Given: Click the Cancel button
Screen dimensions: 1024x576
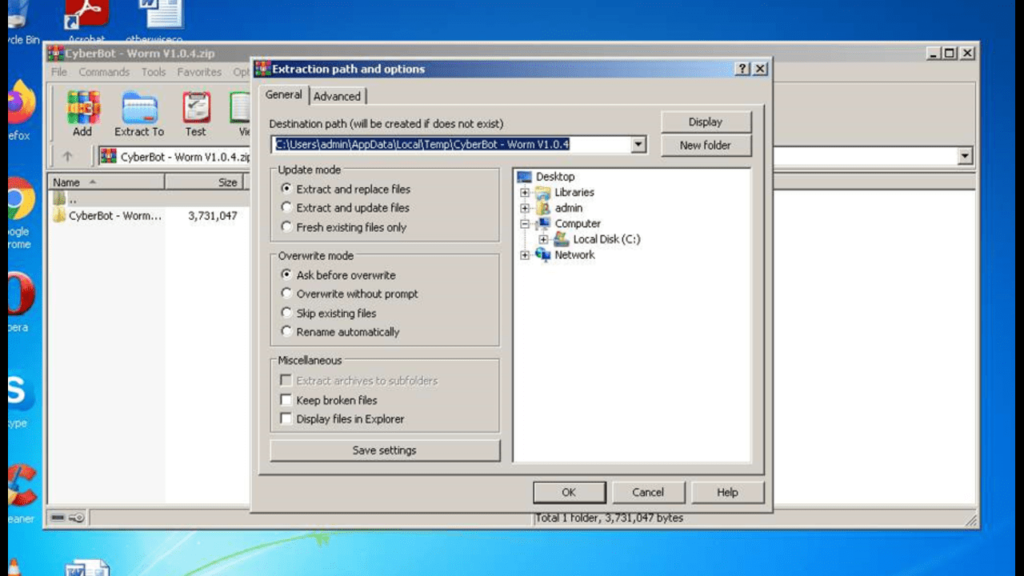Looking at the screenshot, I should 648,492.
